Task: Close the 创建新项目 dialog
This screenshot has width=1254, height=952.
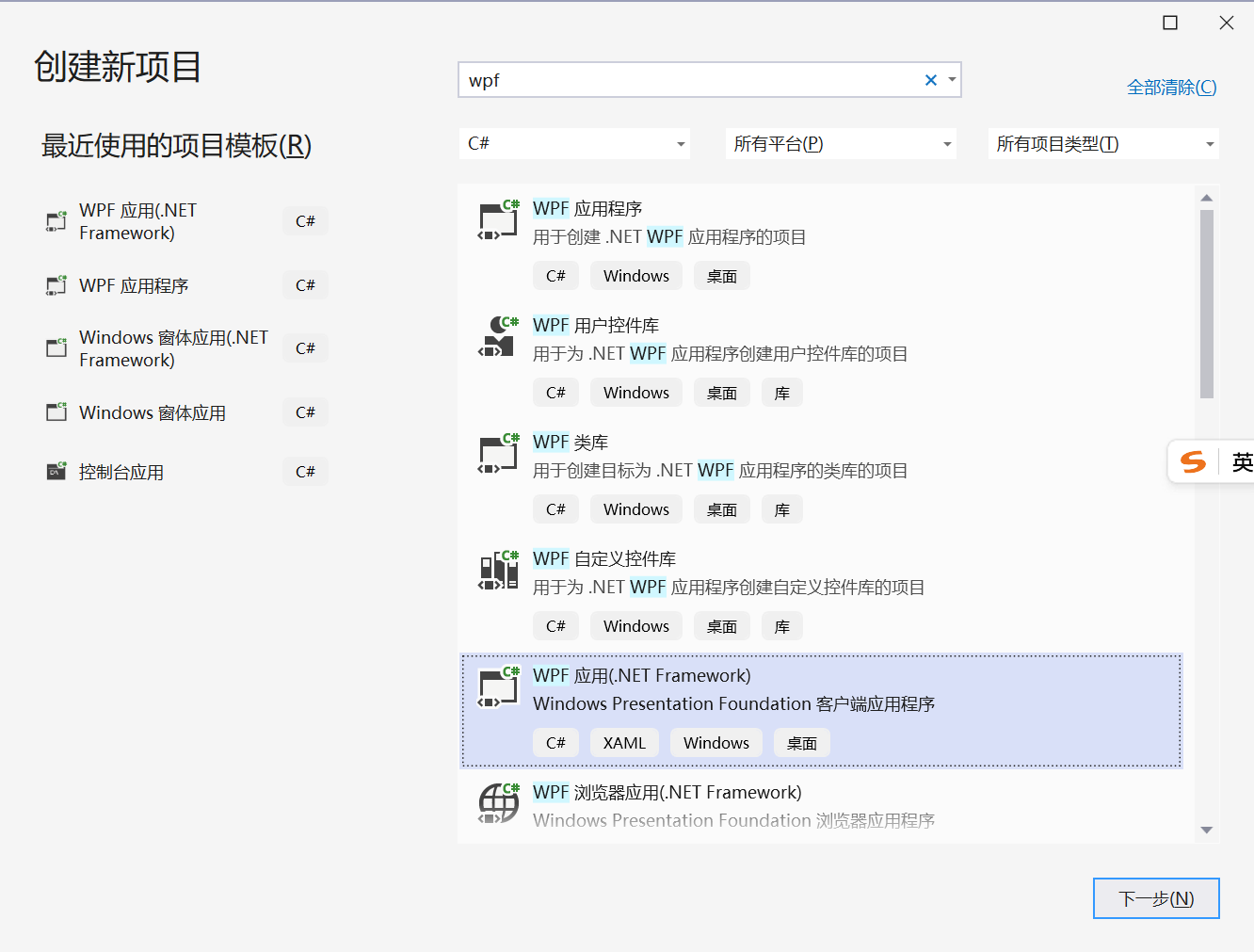Action: pyautogui.click(x=1226, y=23)
